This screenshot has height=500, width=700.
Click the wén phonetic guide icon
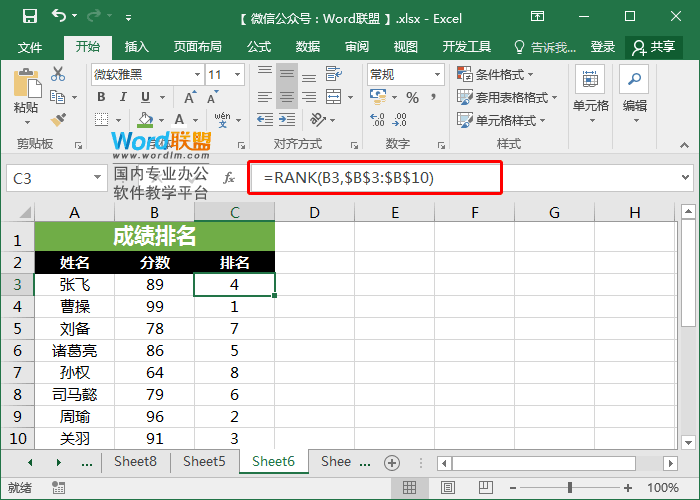(x=222, y=120)
